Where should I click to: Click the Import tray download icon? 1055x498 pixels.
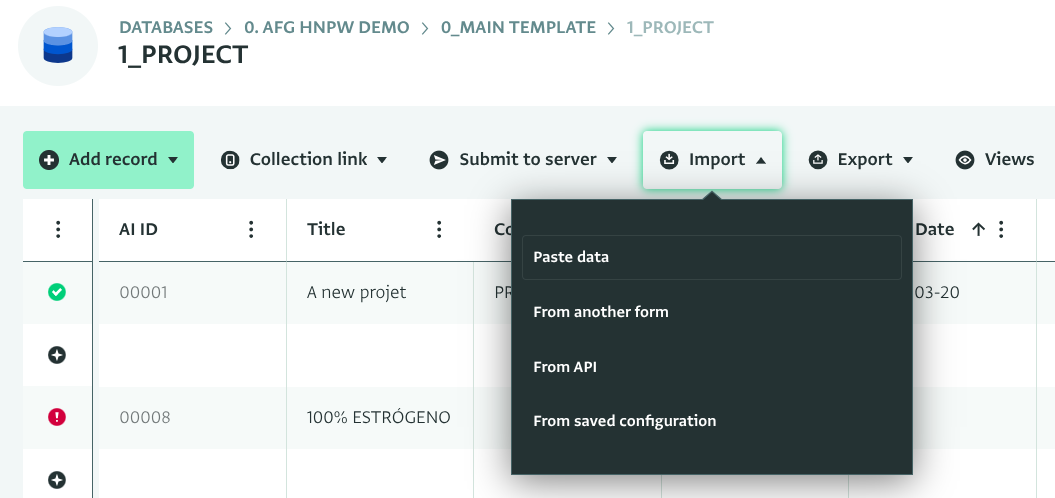tap(669, 160)
